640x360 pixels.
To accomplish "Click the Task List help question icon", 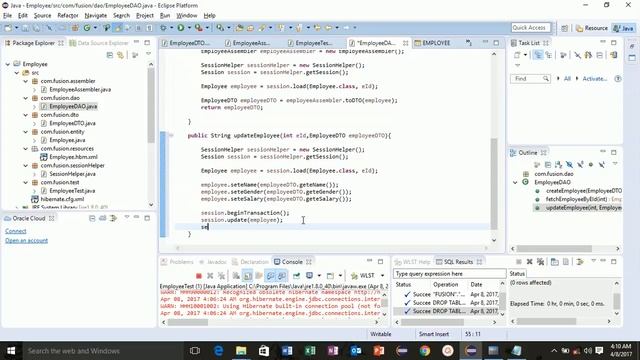I will (618, 79).
